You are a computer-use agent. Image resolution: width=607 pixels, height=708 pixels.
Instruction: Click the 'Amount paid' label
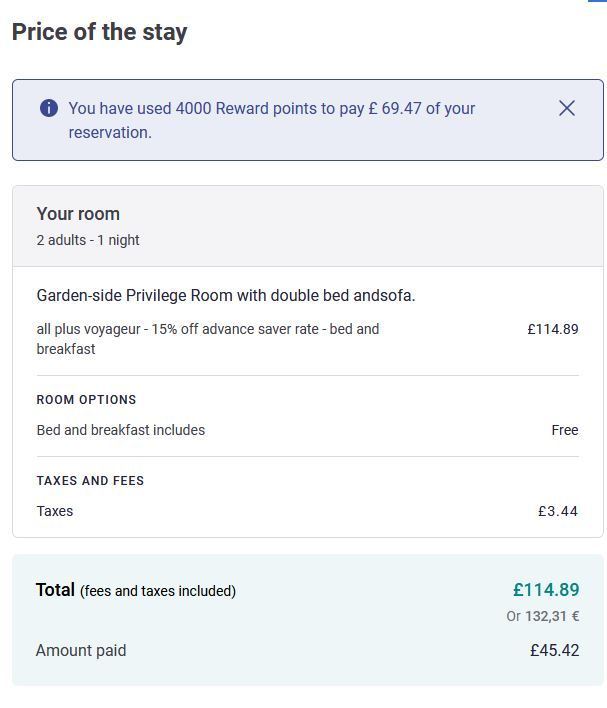coord(81,651)
